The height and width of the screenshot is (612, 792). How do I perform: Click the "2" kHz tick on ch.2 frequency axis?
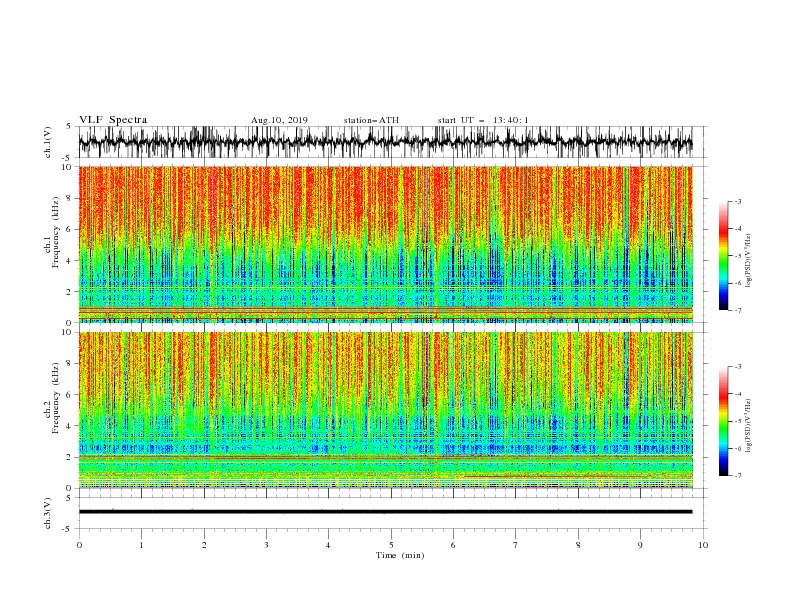point(70,457)
